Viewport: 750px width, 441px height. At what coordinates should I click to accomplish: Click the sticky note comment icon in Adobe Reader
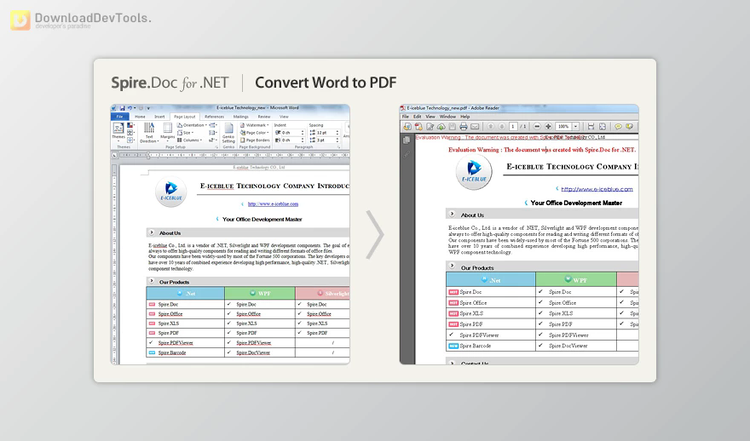tap(618, 126)
